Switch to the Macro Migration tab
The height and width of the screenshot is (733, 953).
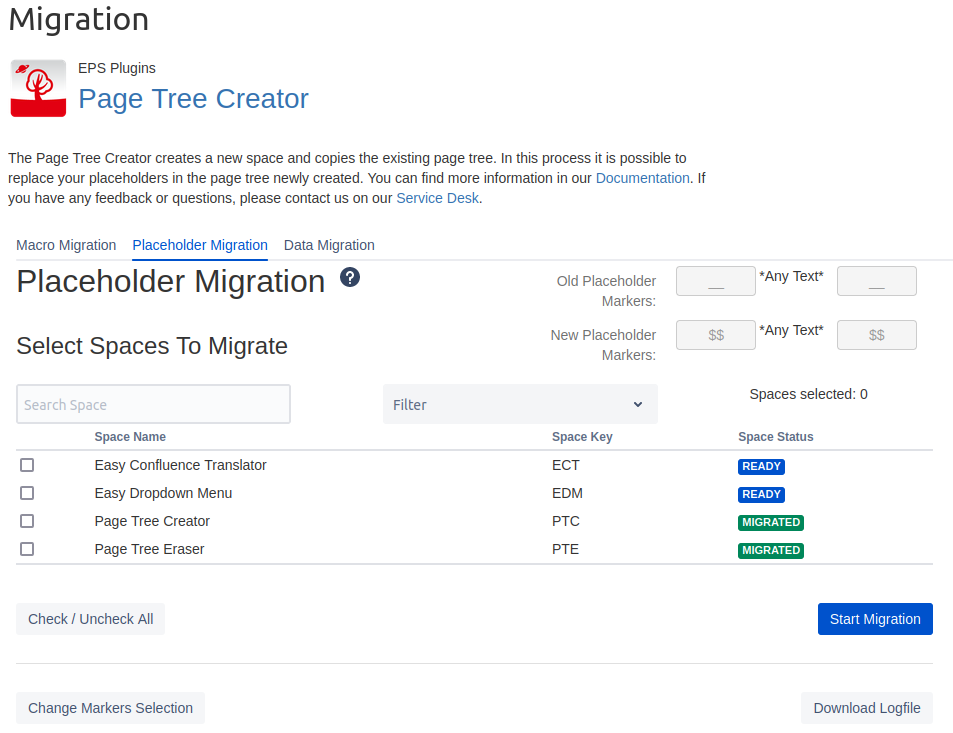[66, 245]
